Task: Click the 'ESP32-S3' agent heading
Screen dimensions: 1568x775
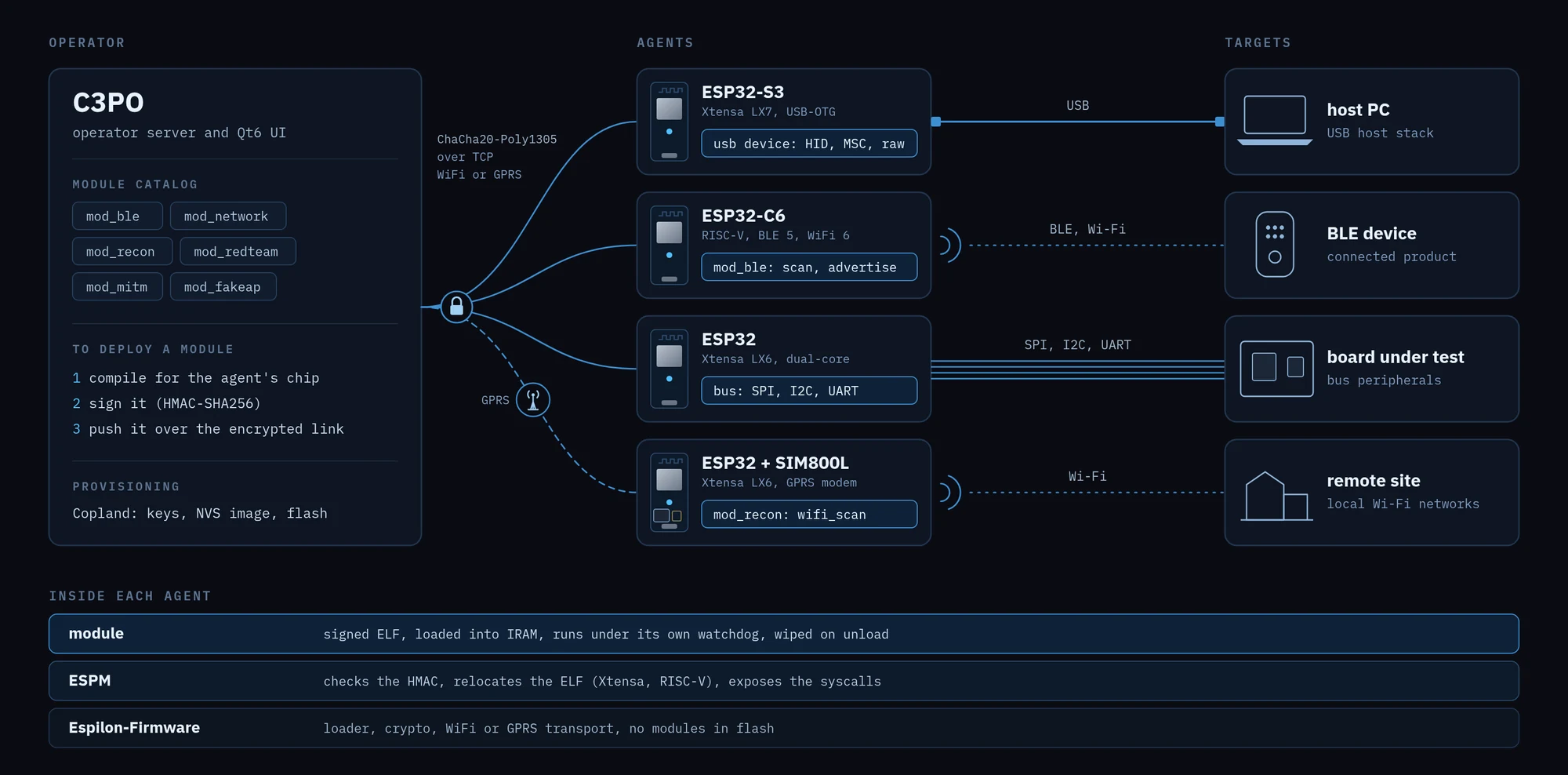Action: tap(742, 92)
